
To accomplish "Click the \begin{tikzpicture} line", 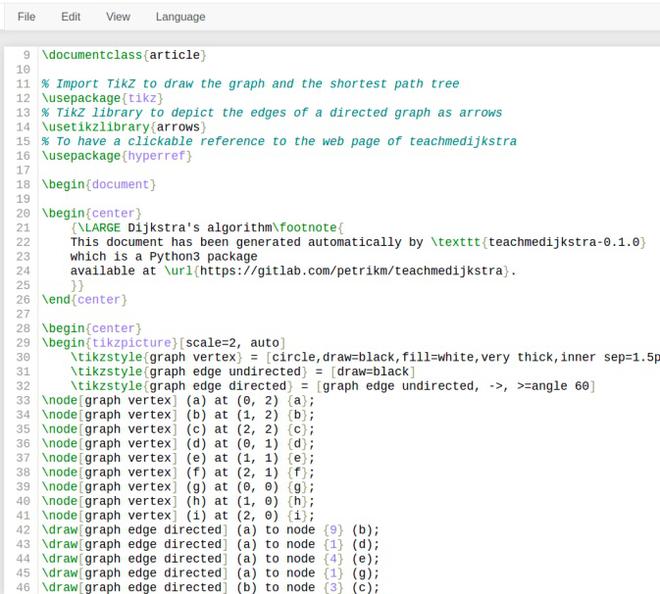I will pyautogui.click(x=163, y=343).
